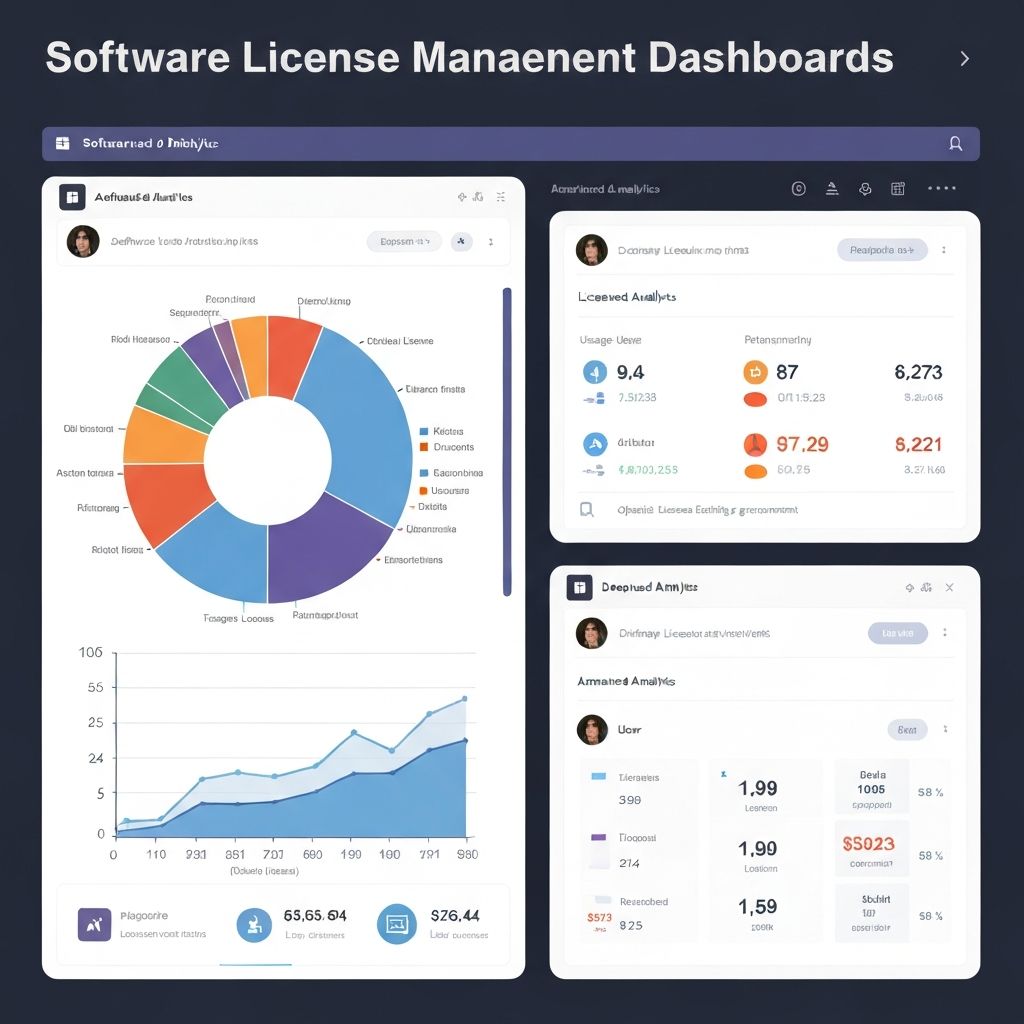Click the vertical scrollbar beside the donut chart
This screenshot has width=1024, height=1024.
click(507, 440)
